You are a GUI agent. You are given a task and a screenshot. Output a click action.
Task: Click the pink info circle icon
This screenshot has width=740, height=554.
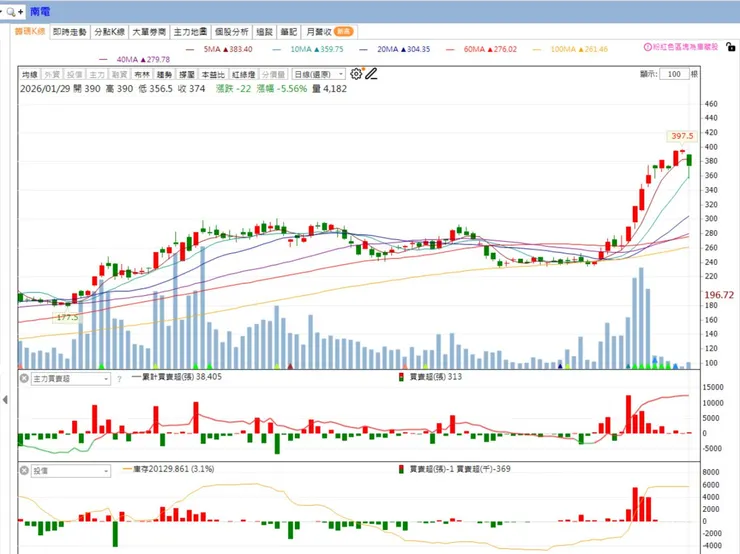tap(648, 47)
